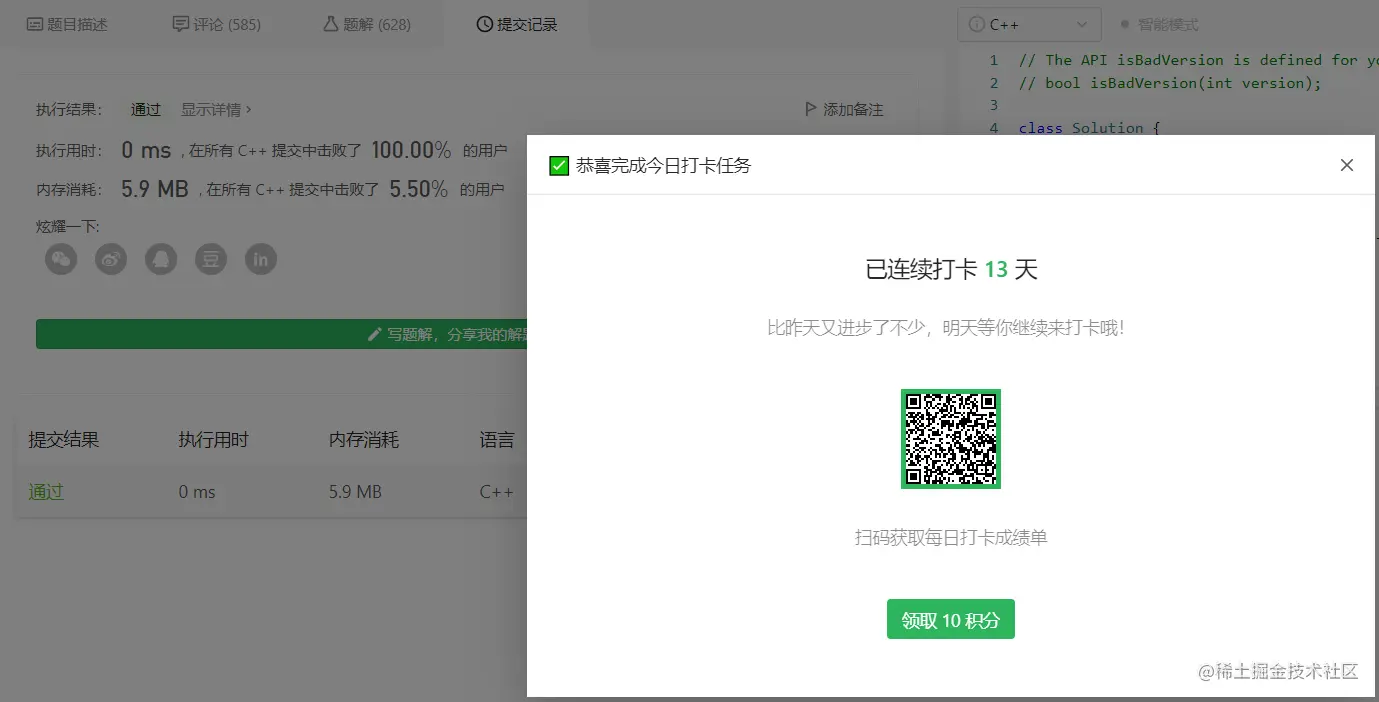The width and height of the screenshot is (1379, 702).
Task: Switch to the 评论 (585) tab
Action: click(x=216, y=24)
